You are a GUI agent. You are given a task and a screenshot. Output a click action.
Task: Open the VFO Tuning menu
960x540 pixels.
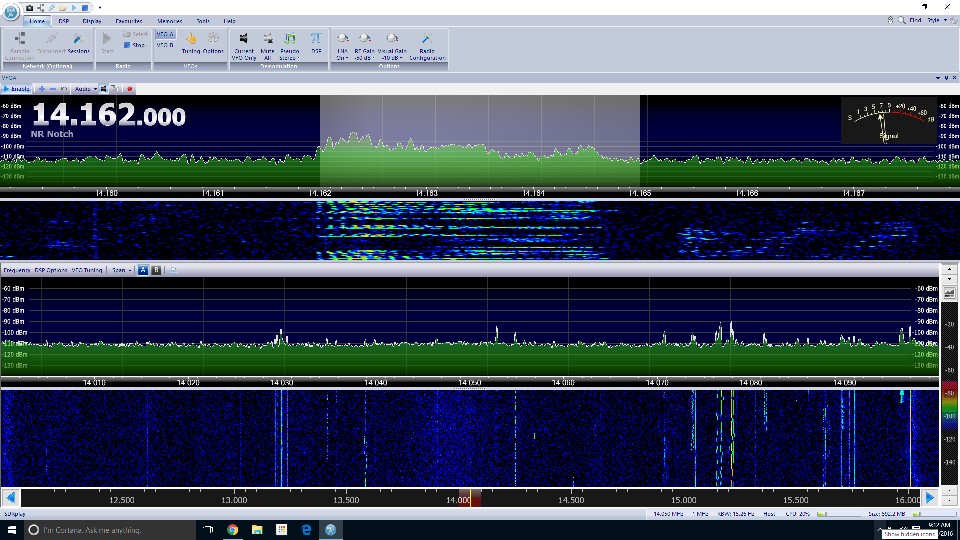click(87, 270)
